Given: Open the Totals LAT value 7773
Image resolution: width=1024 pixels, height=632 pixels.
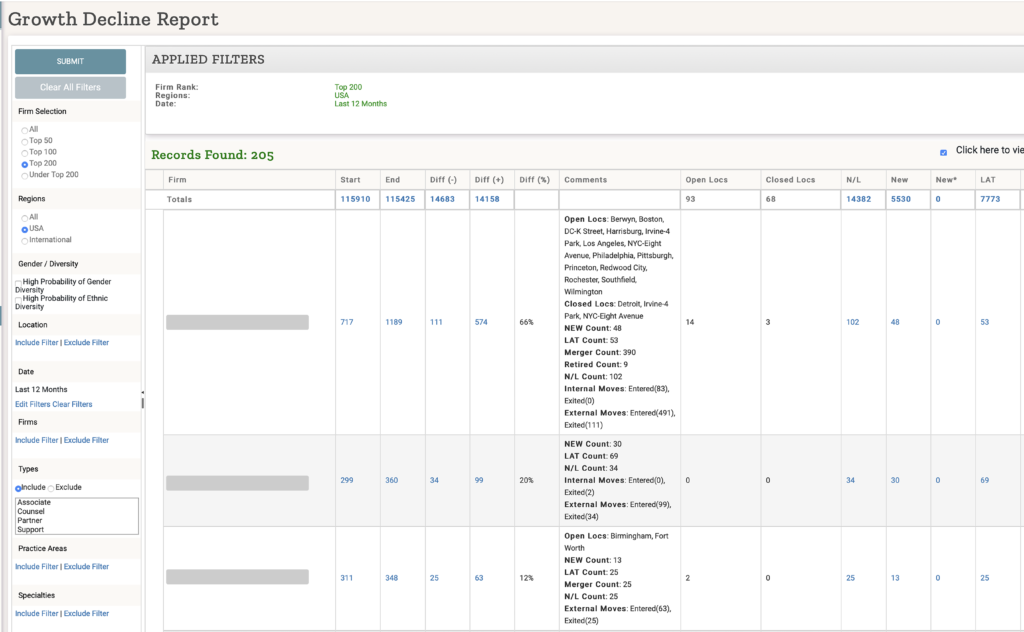Looking at the screenshot, I should [990, 199].
